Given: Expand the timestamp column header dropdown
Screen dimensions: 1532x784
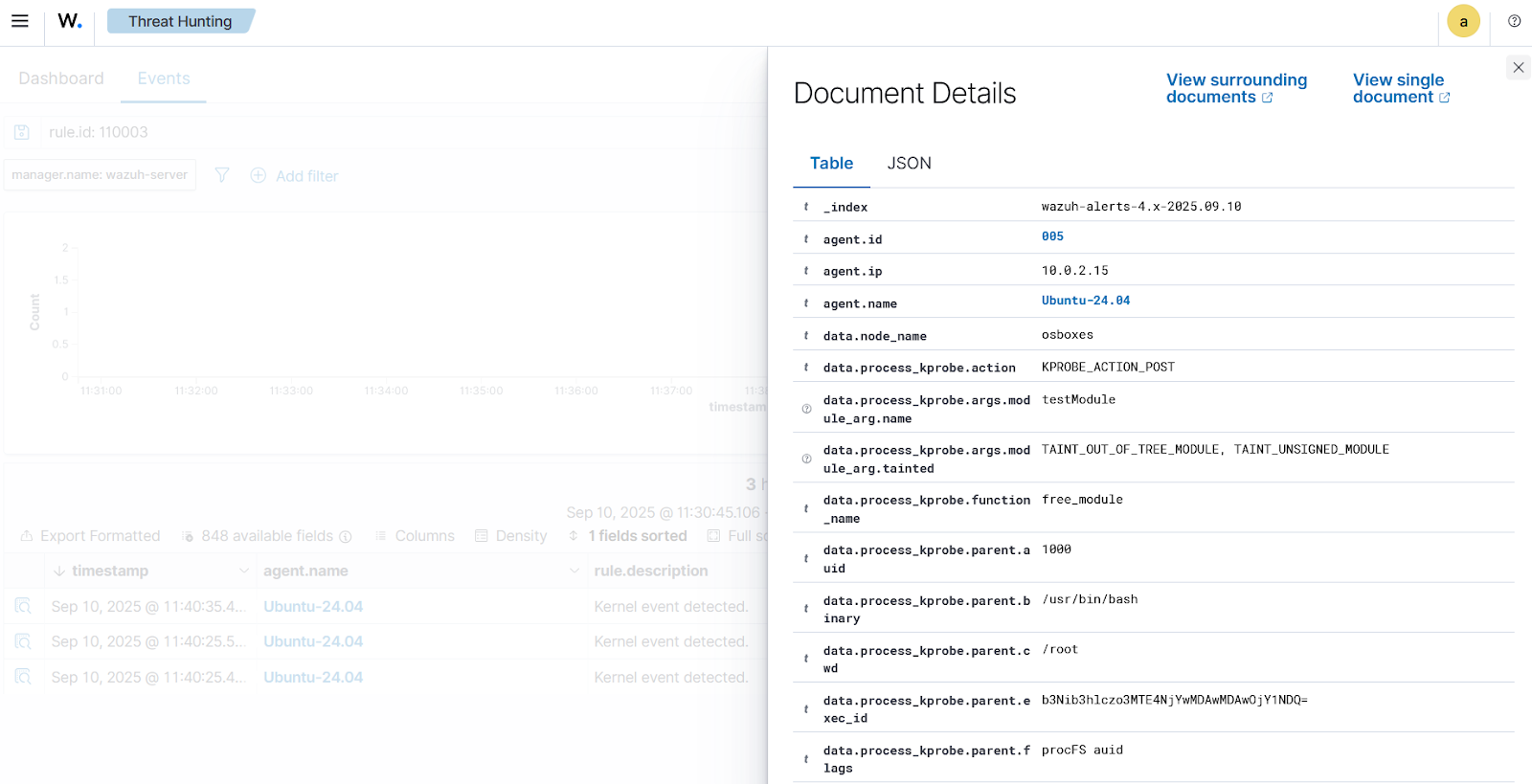Looking at the screenshot, I should pos(243,571).
